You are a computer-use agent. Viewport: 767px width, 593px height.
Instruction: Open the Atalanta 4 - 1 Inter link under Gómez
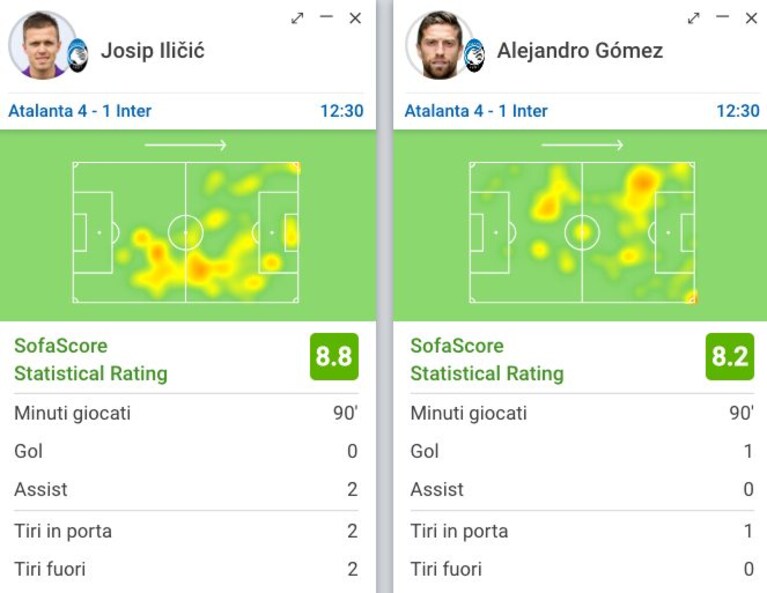(x=476, y=111)
